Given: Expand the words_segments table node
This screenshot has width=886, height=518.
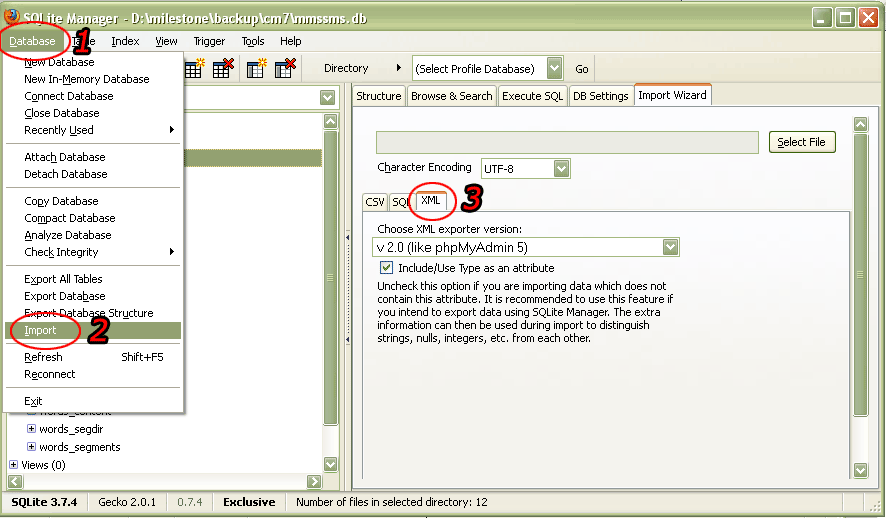Looking at the screenshot, I should [31, 447].
